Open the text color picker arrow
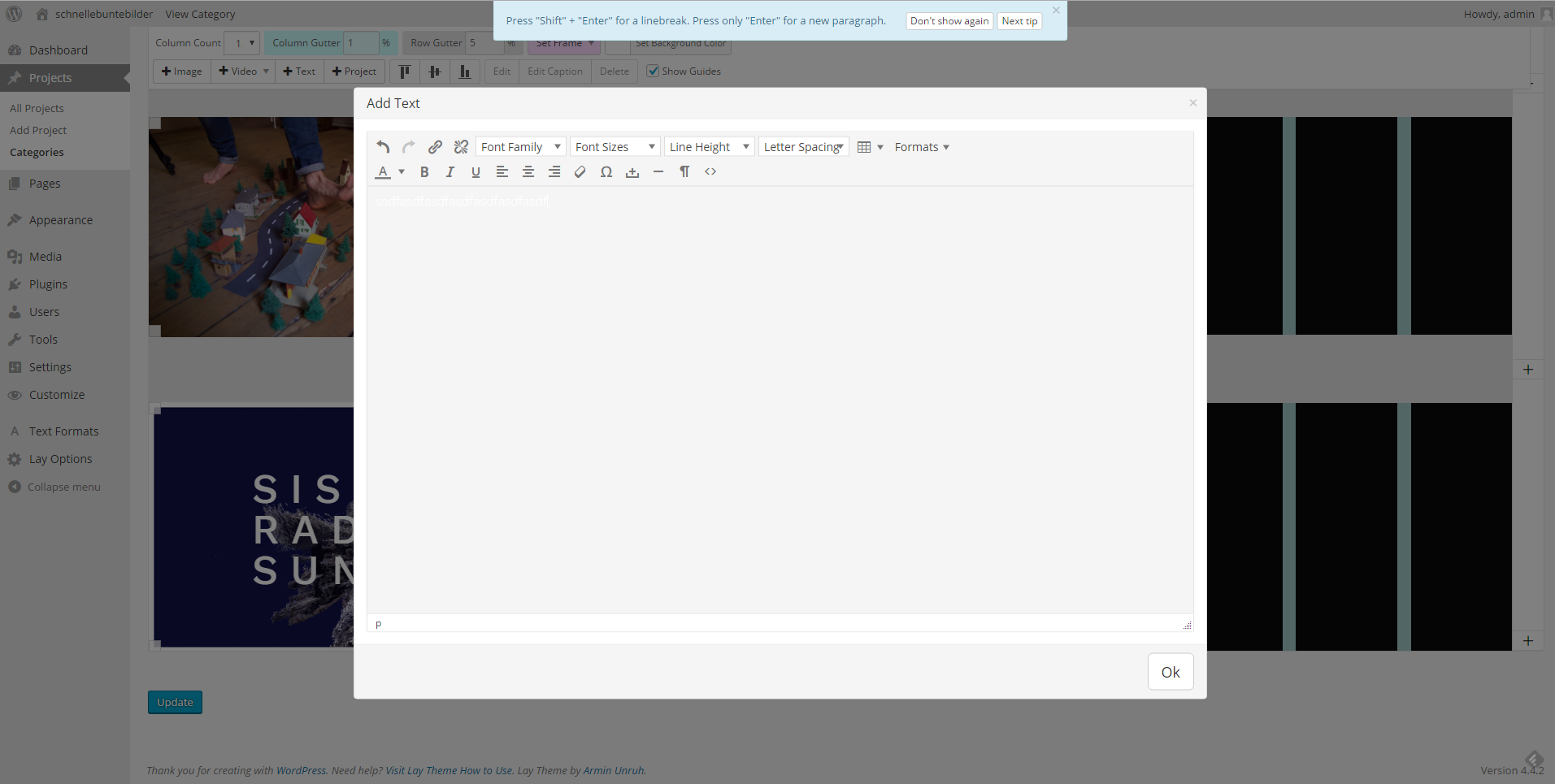 click(401, 171)
